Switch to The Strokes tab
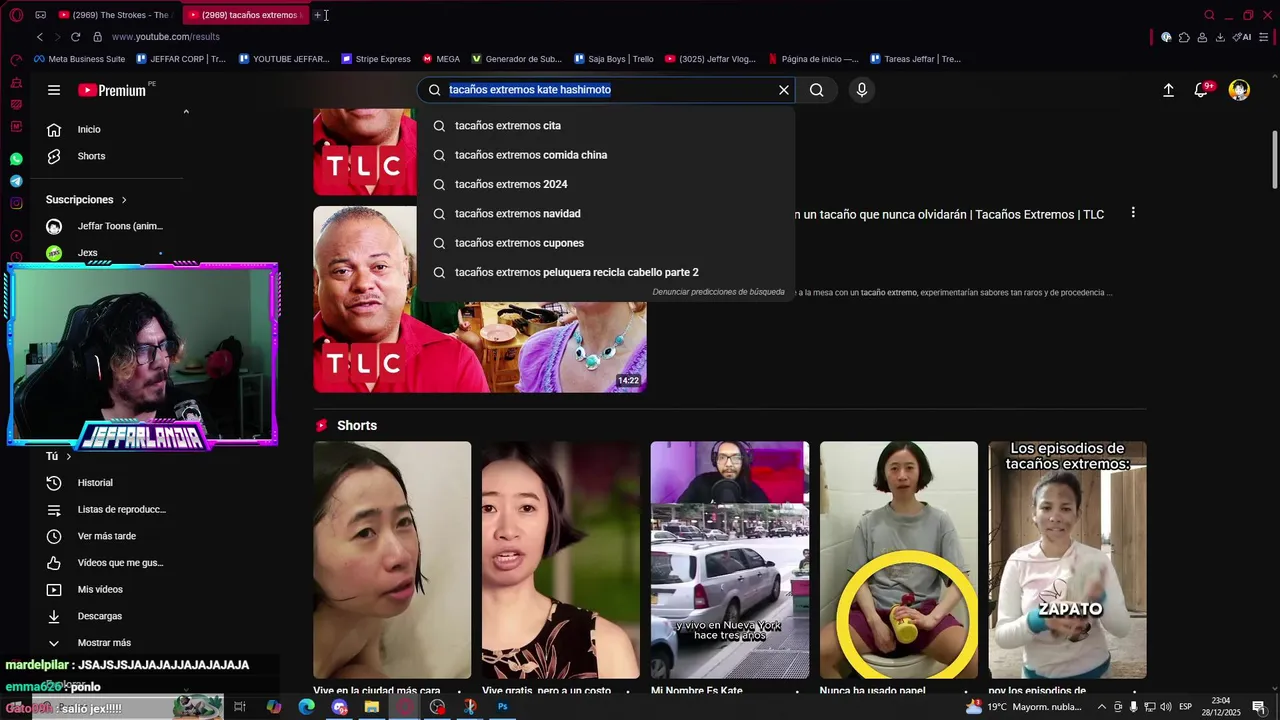 point(115,15)
